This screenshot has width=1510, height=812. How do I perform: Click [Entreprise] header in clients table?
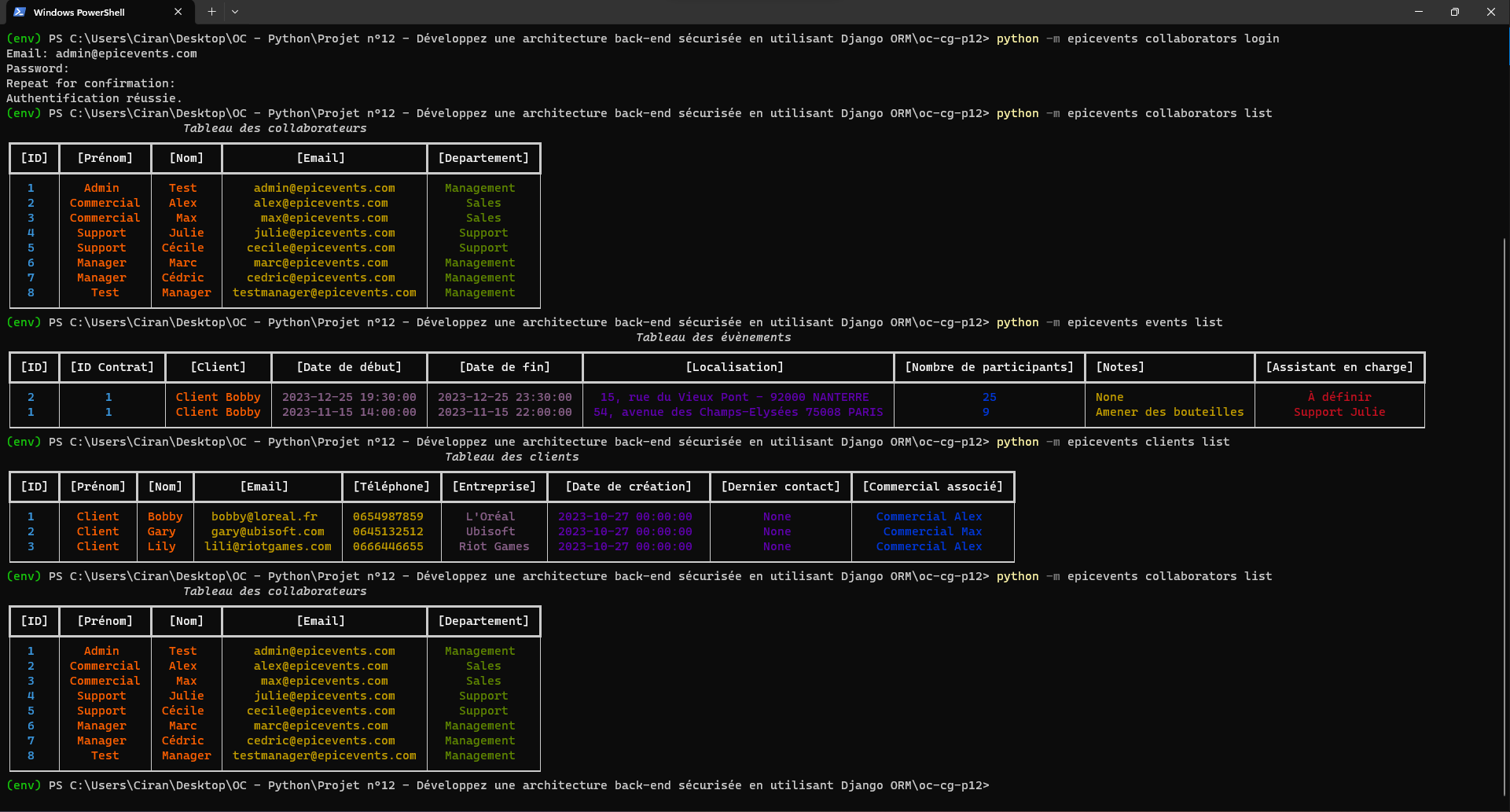pos(494,487)
